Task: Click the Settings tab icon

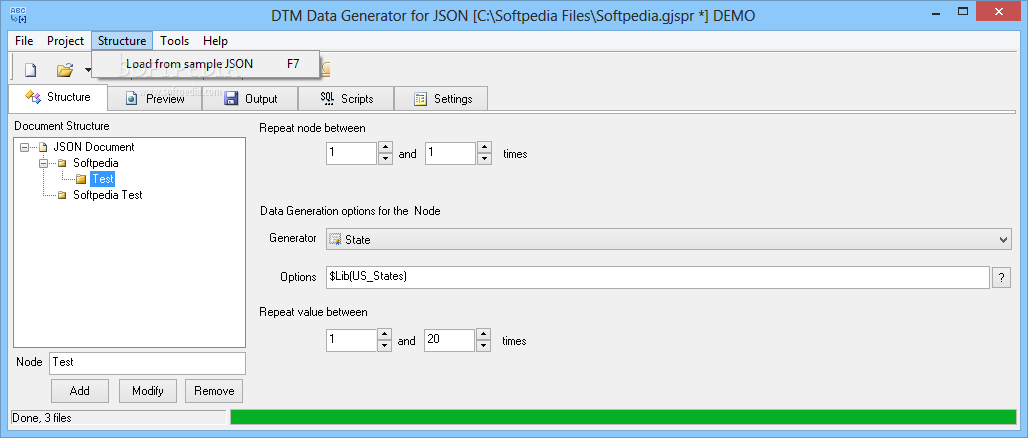Action: click(420, 99)
